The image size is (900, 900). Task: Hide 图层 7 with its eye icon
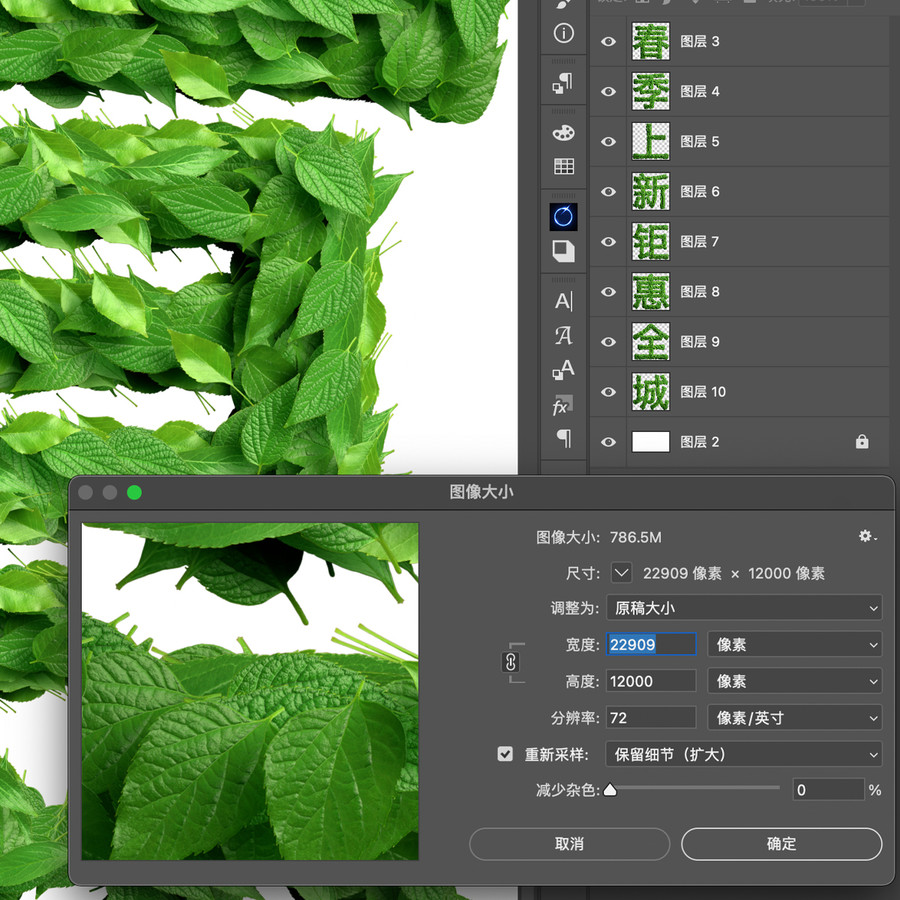click(608, 242)
